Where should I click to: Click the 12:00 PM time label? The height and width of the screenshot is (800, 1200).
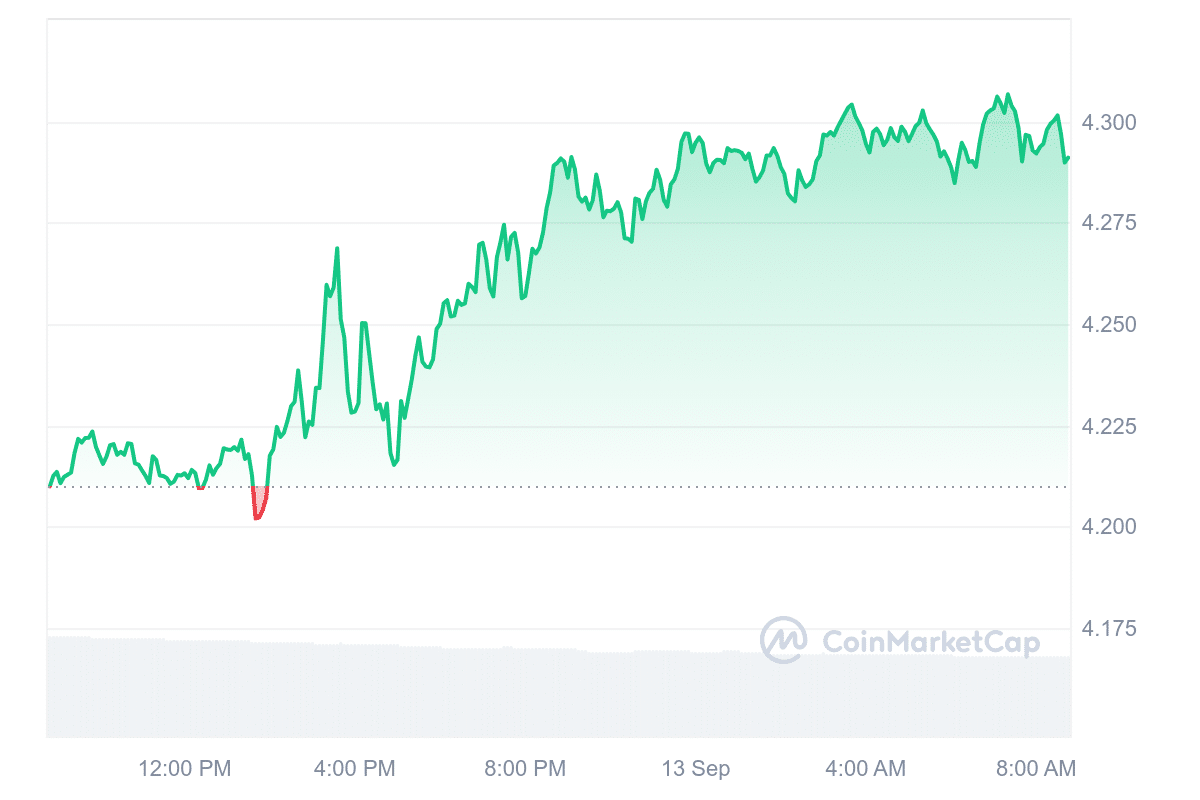point(184,769)
